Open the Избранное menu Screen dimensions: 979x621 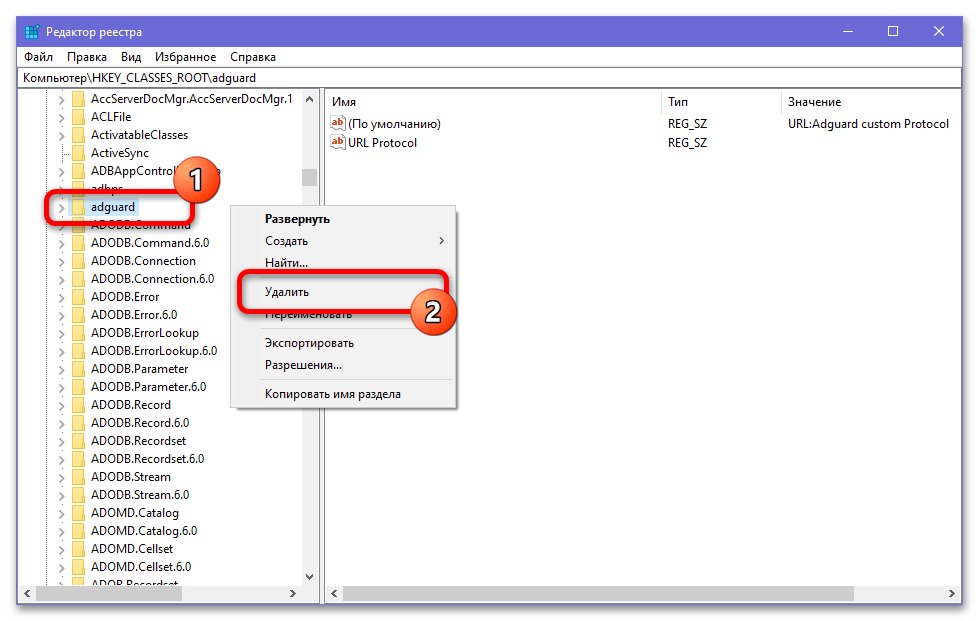[185, 57]
